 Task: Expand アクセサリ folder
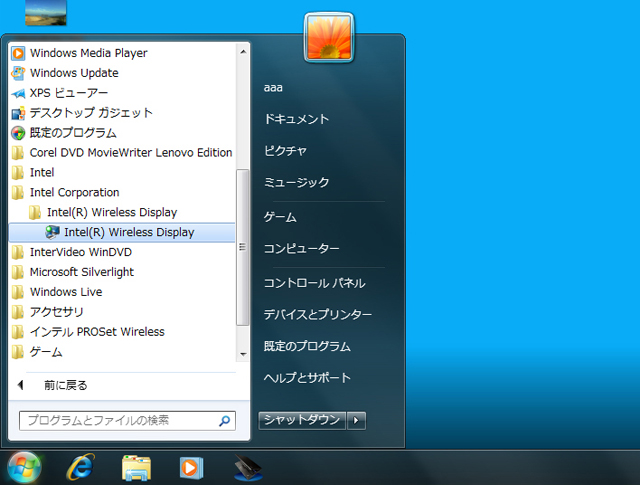(122, 312)
